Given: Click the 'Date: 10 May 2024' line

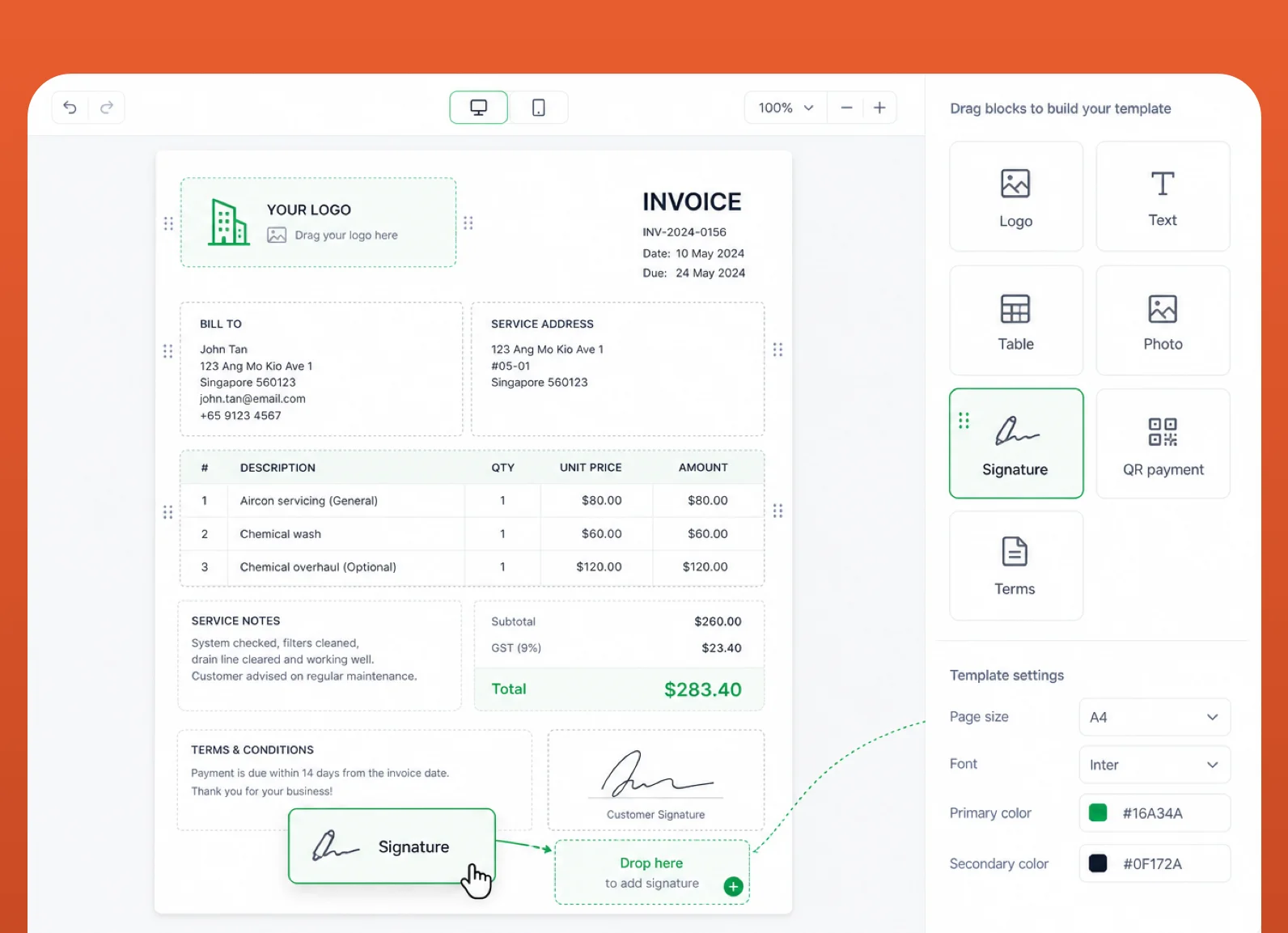Looking at the screenshot, I should click(x=693, y=253).
